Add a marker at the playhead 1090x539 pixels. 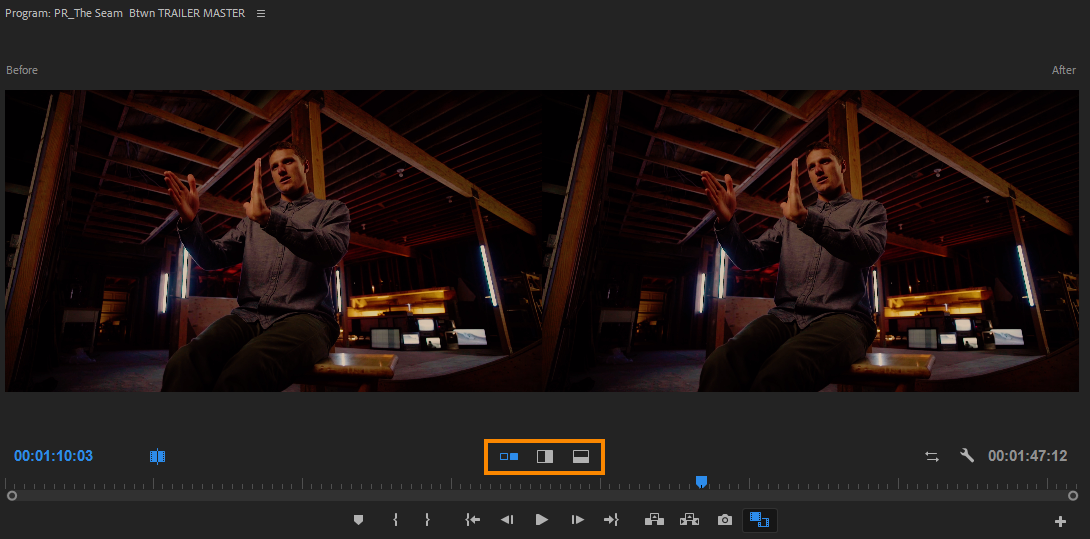(x=359, y=520)
